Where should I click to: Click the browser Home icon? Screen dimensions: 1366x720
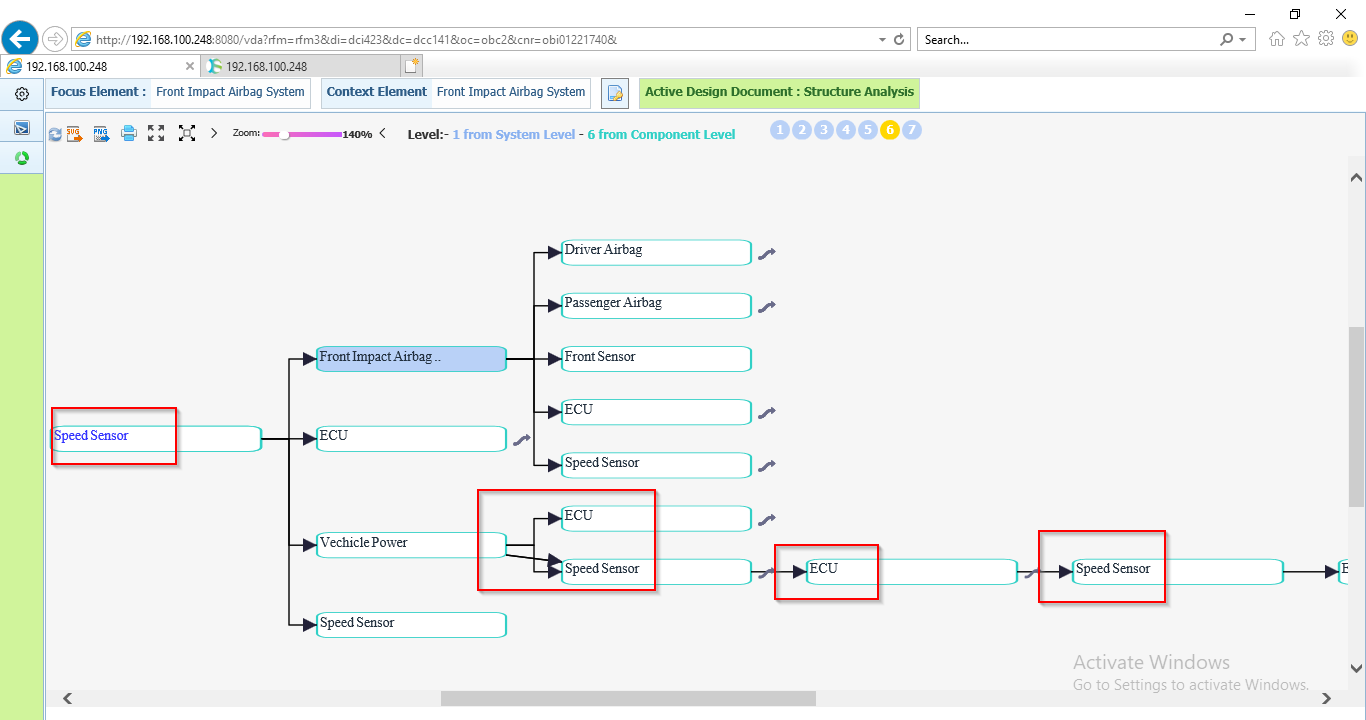coord(1277,39)
